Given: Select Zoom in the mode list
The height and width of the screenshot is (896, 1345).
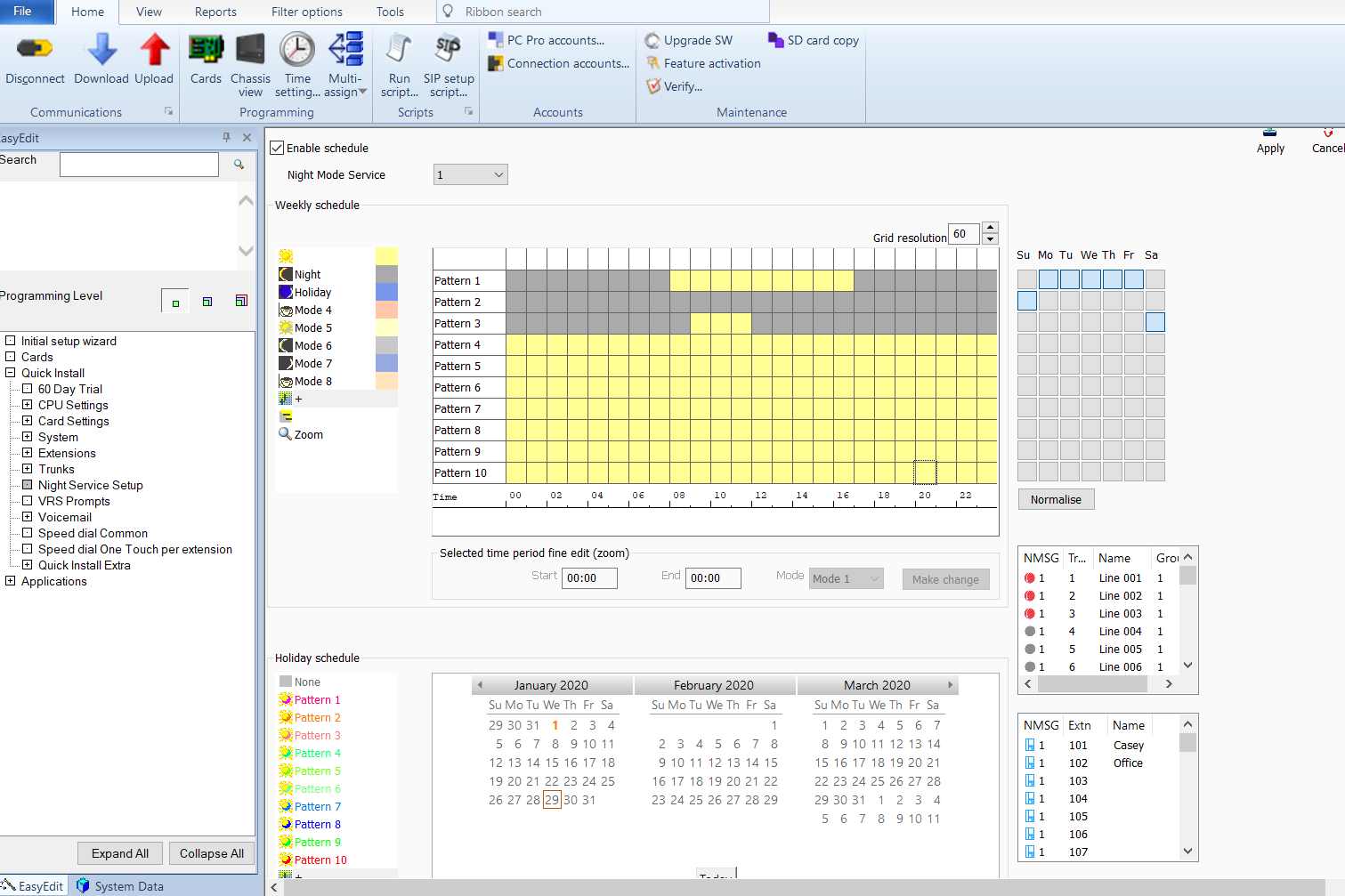Looking at the screenshot, I should 301,434.
